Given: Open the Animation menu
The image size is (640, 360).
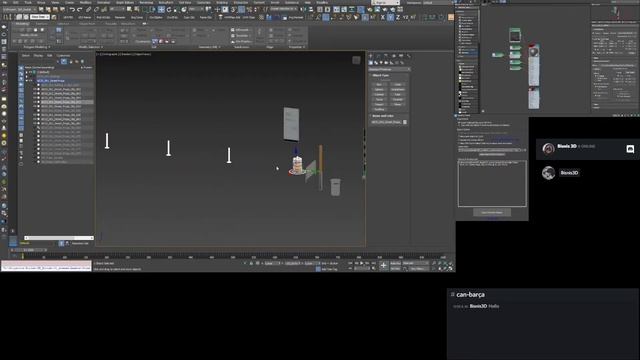Looking at the screenshot, I should pyautogui.click(x=104, y=2).
